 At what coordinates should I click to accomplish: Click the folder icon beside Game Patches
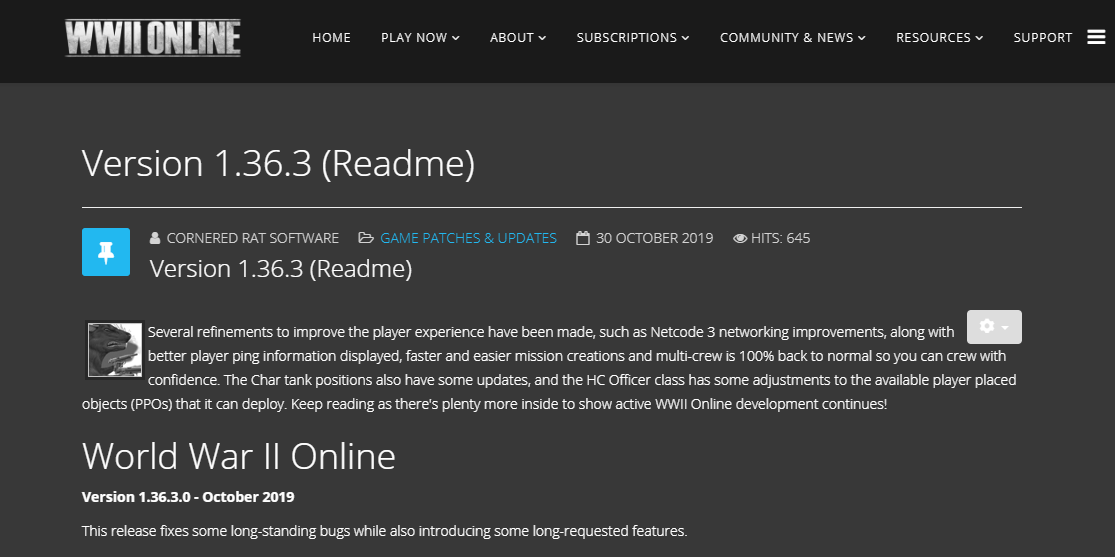point(366,238)
